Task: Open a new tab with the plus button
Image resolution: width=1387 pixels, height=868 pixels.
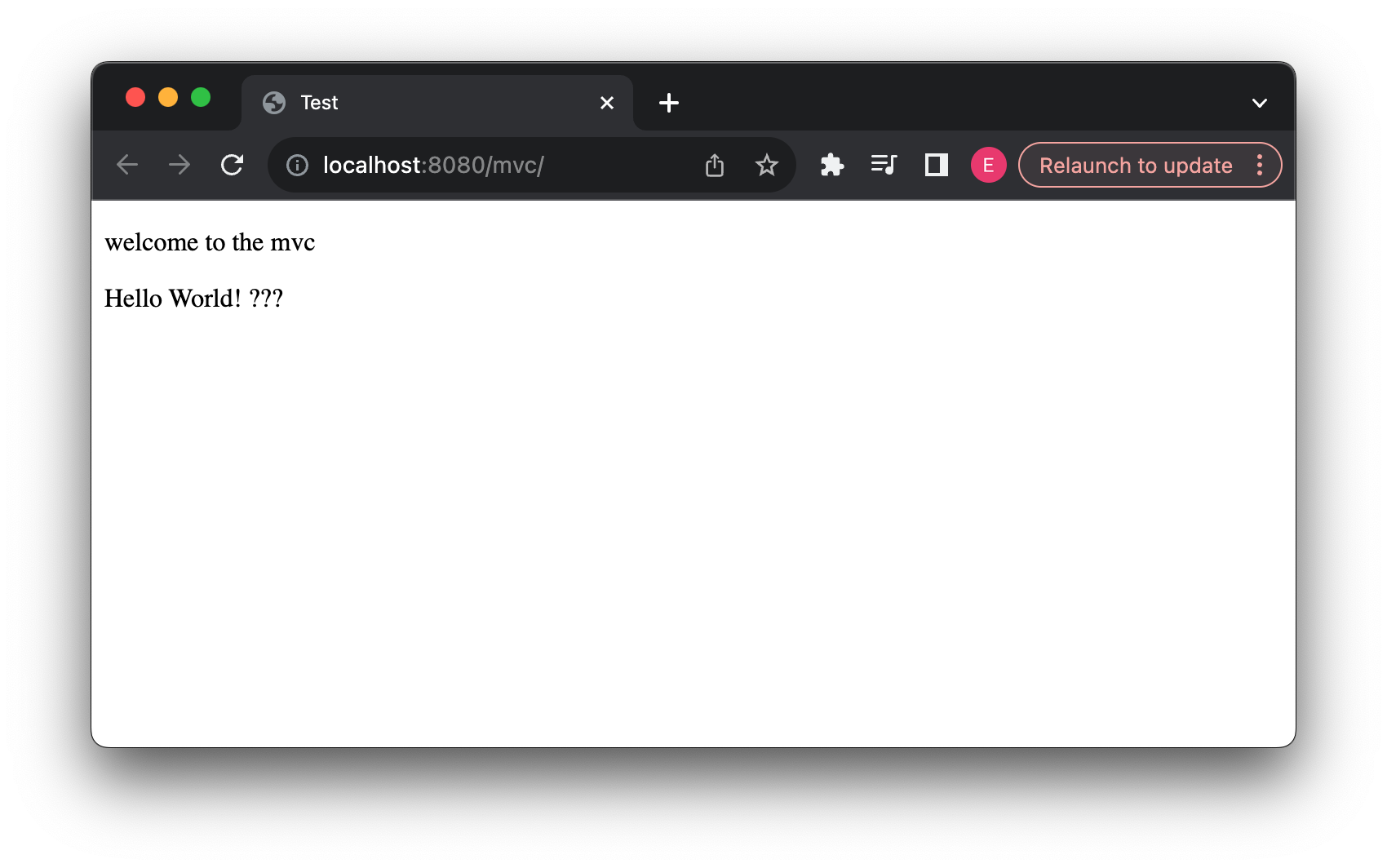Action: pos(668,103)
